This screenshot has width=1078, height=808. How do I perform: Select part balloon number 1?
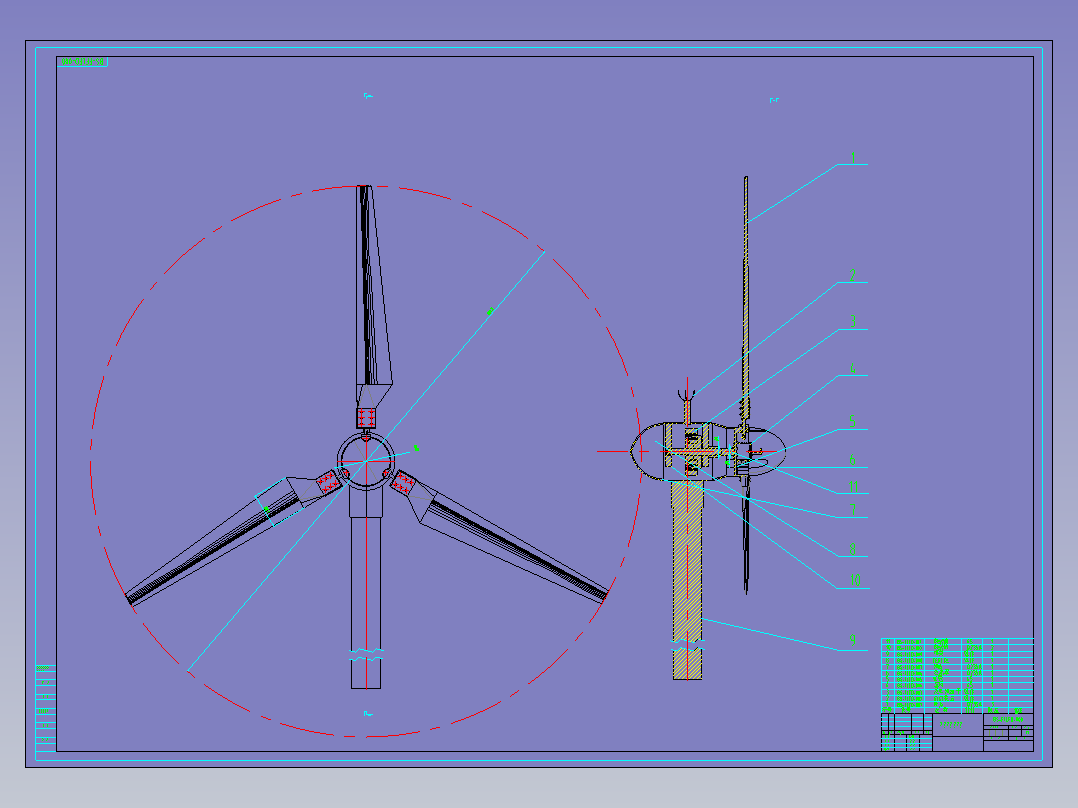point(853,157)
